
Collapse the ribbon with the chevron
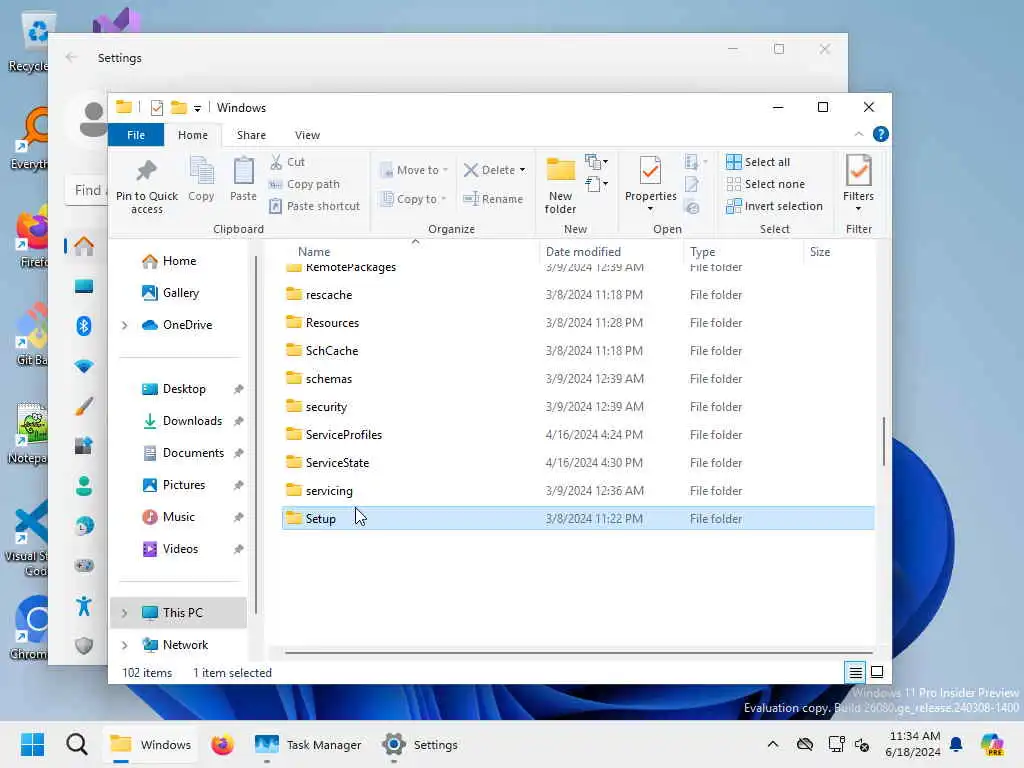(859, 135)
